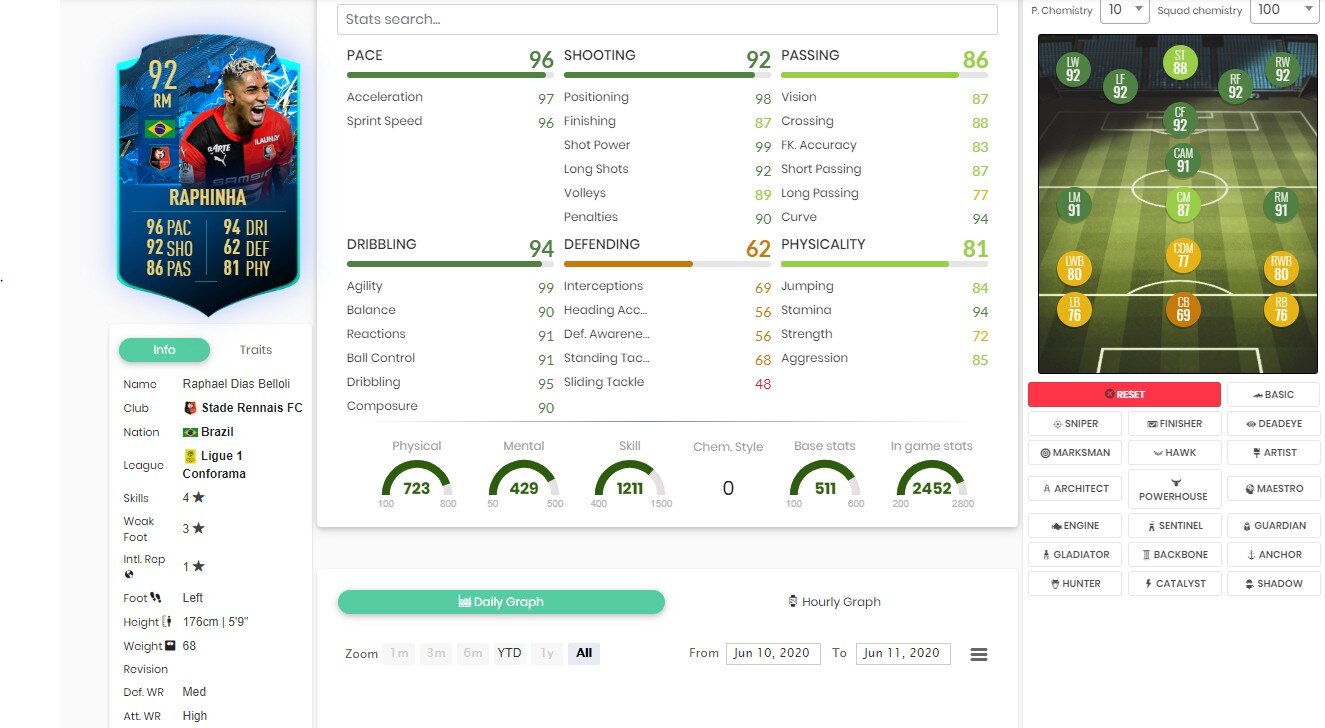
Task: Select the CDM 77 position marker
Action: pos(1182,256)
